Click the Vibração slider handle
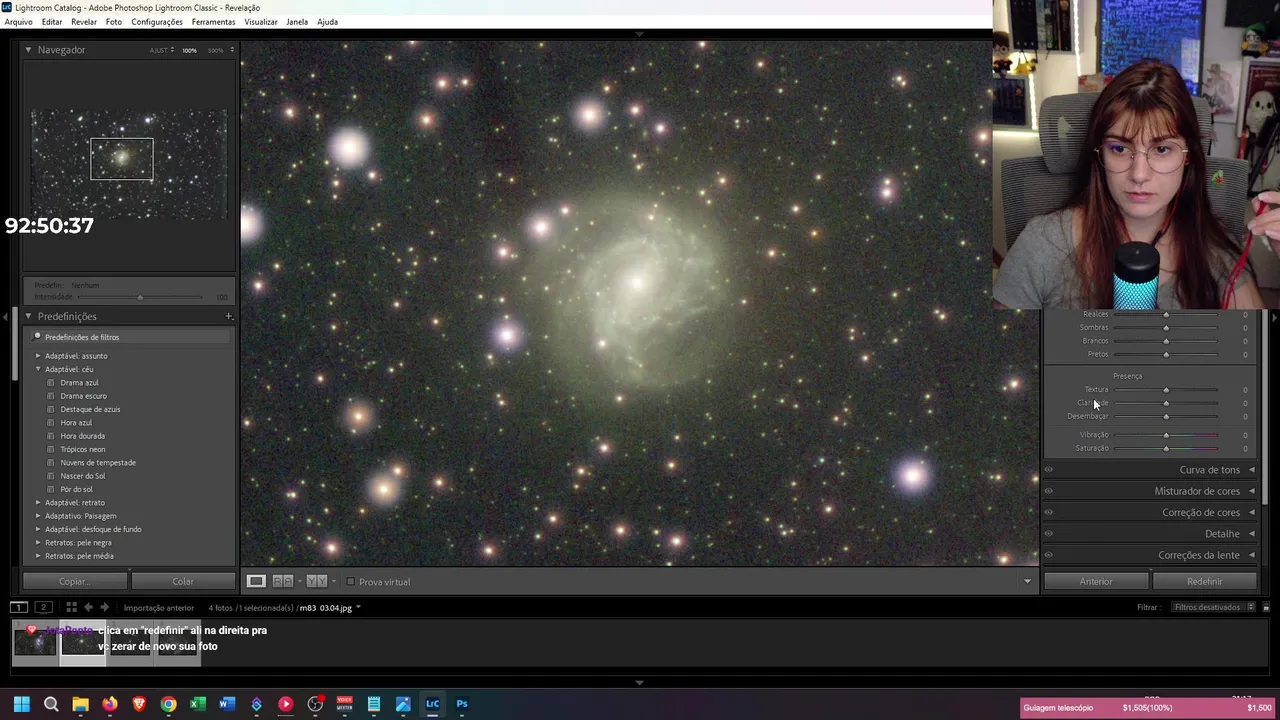This screenshot has height=720, width=1280. point(1166,435)
